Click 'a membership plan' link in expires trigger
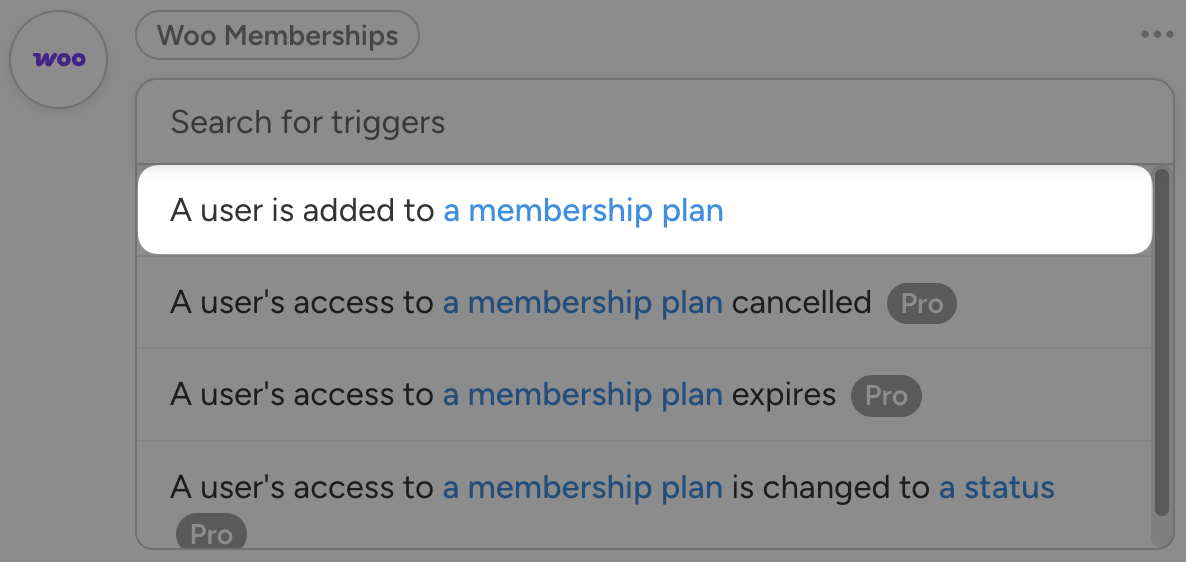 click(x=583, y=396)
